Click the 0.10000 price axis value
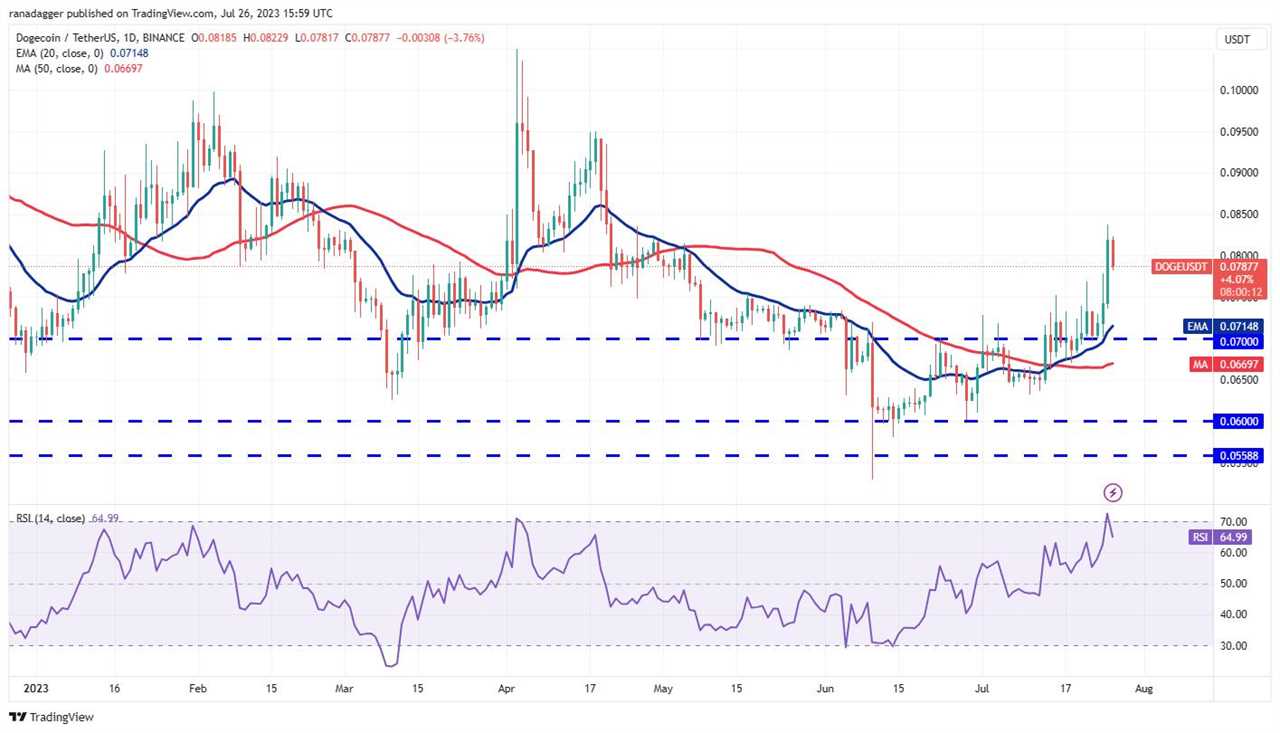This screenshot has height=733, width=1280. 1238,90
